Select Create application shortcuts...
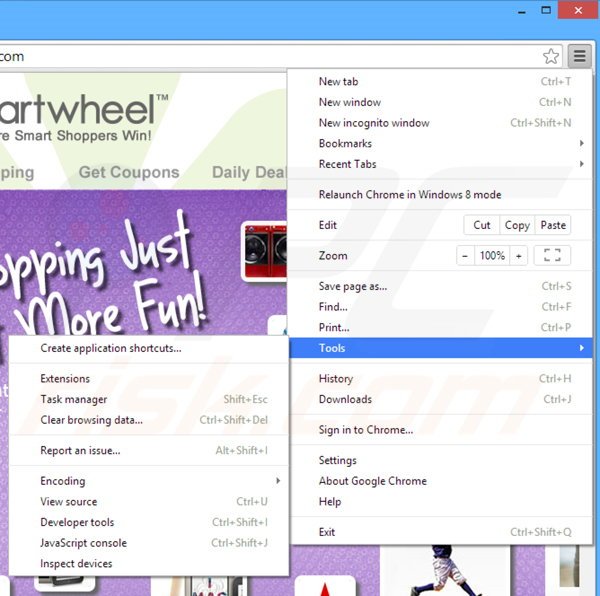The width and height of the screenshot is (600, 596). tap(148, 348)
